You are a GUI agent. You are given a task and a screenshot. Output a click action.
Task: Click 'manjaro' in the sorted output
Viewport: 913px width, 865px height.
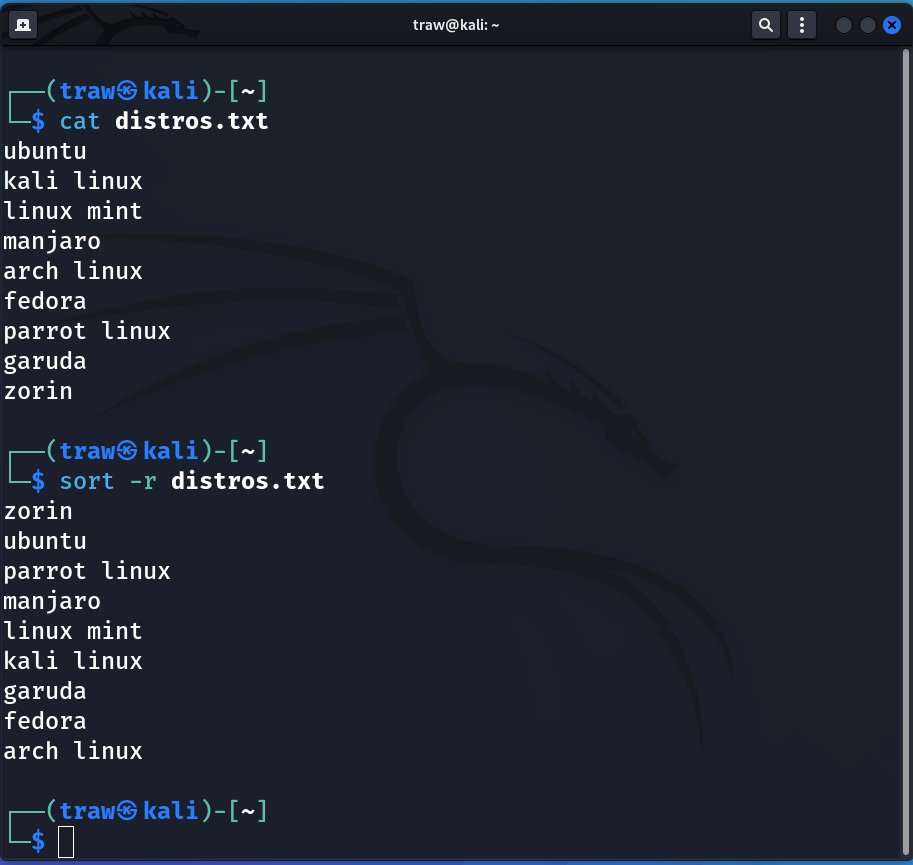pyautogui.click(x=52, y=601)
